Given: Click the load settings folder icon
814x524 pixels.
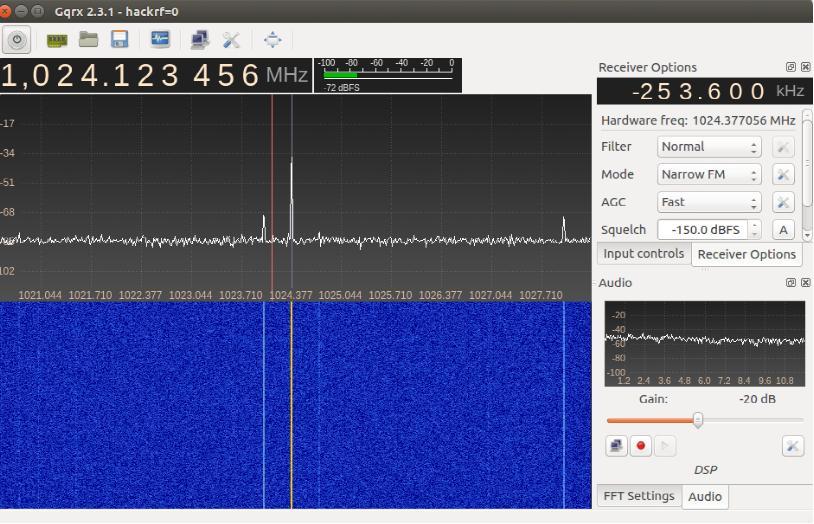Looking at the screenshot, I should pyautogui.click(x=89, y=40).
